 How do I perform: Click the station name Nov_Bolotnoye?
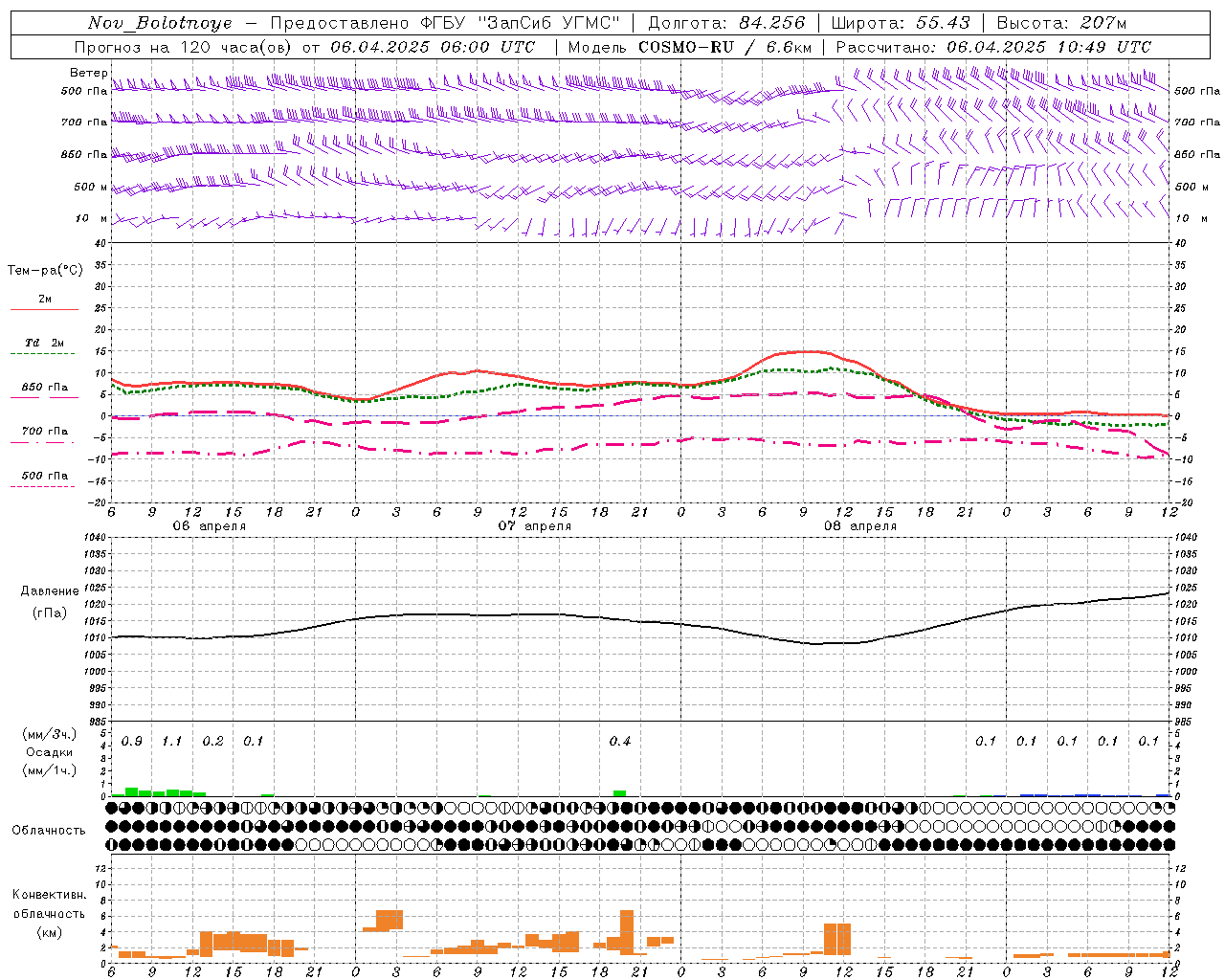(160, 23)
